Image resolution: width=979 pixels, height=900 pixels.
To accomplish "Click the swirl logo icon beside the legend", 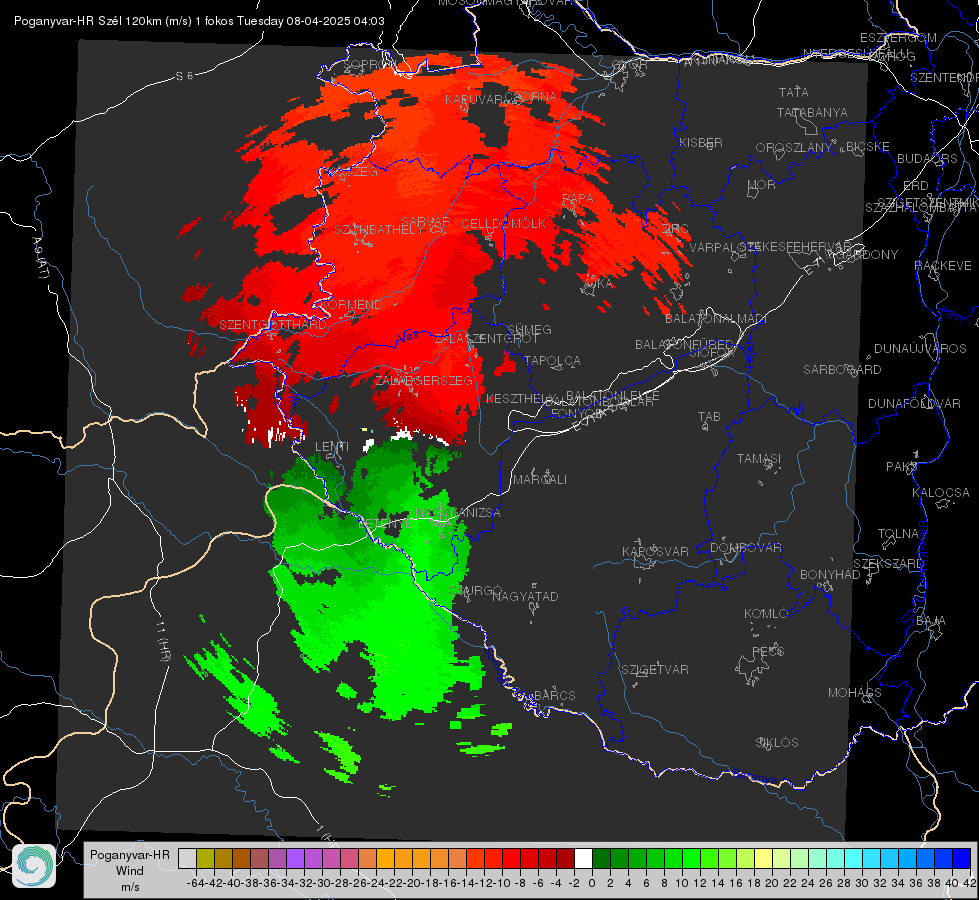I will point(34,866).
